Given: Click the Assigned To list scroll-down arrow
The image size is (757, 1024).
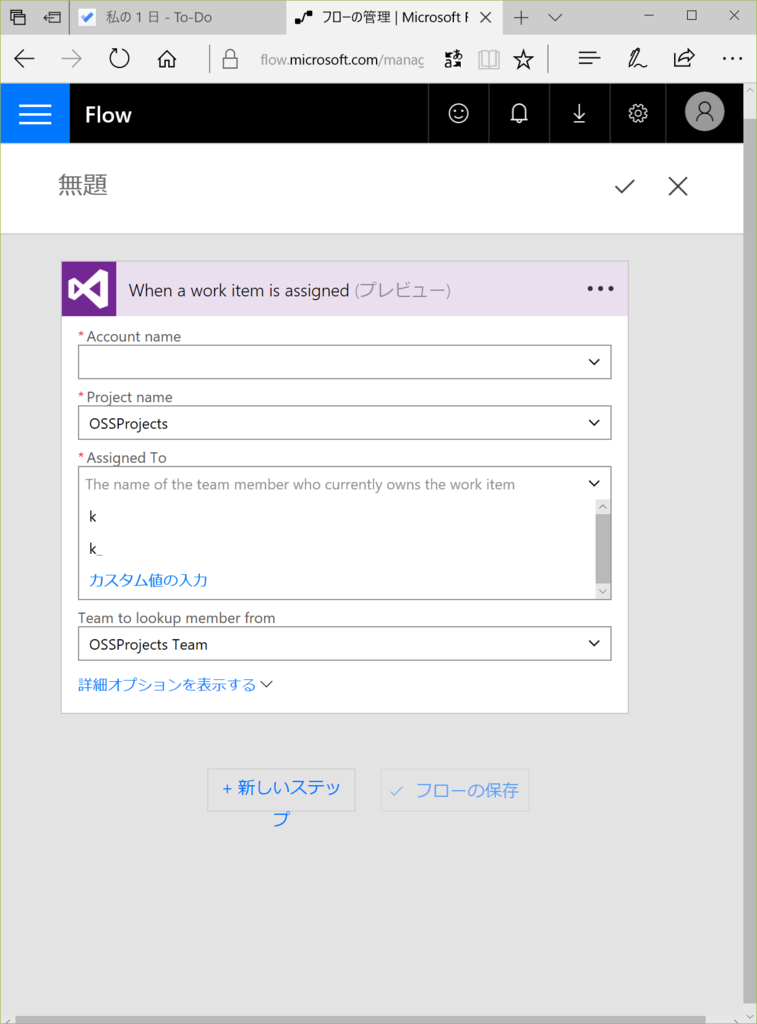Looking at the screenshot, I should (x=603, y=591).
